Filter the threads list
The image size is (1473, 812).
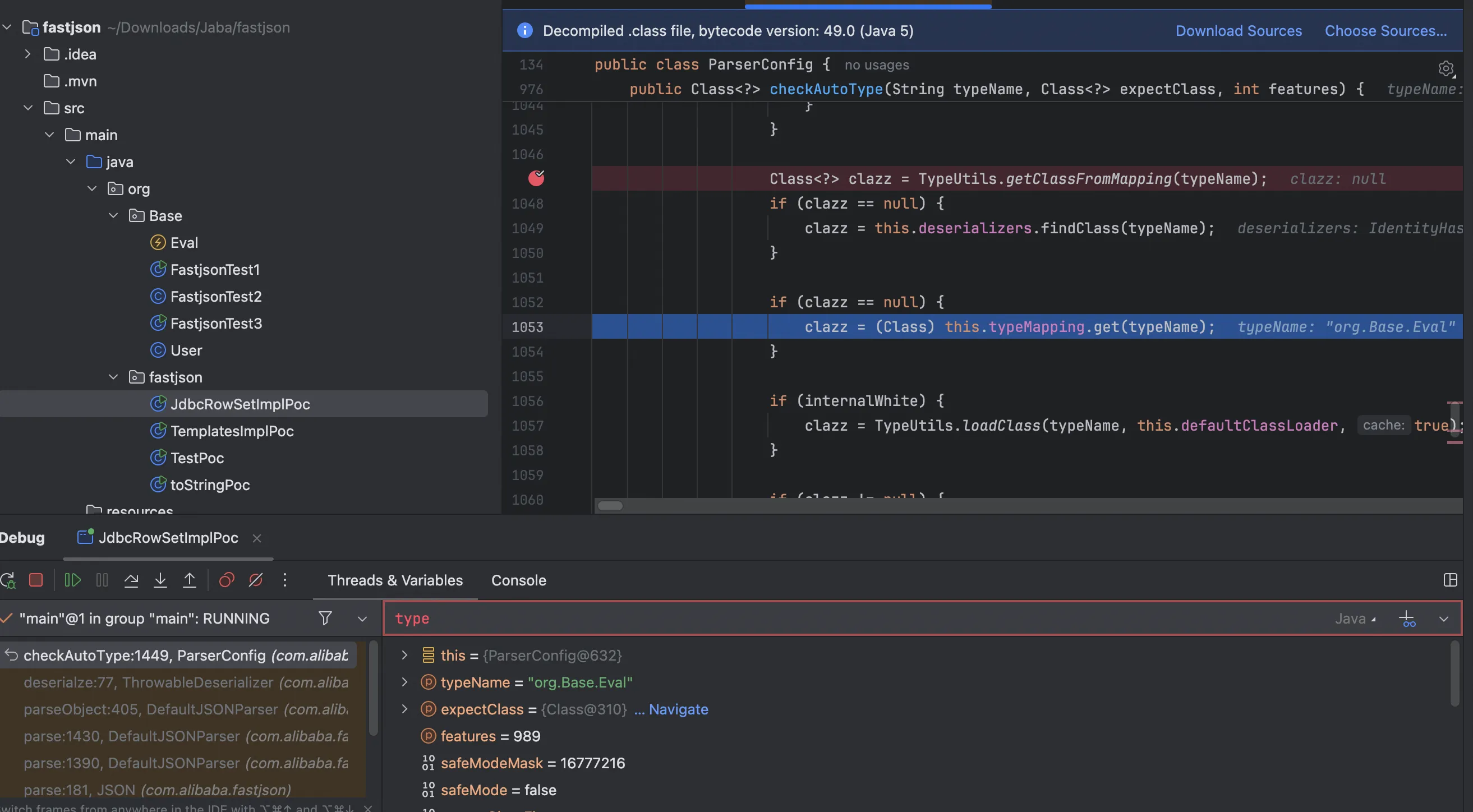(x=325, y=618)
